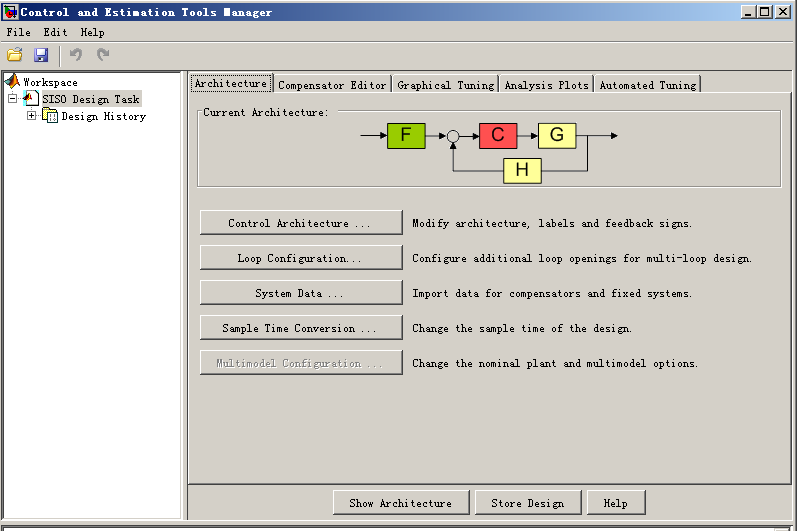Close the Control and Estimation Tools Manager window
This screenshot has height=531, width=797.
click(x=783, y=12)
